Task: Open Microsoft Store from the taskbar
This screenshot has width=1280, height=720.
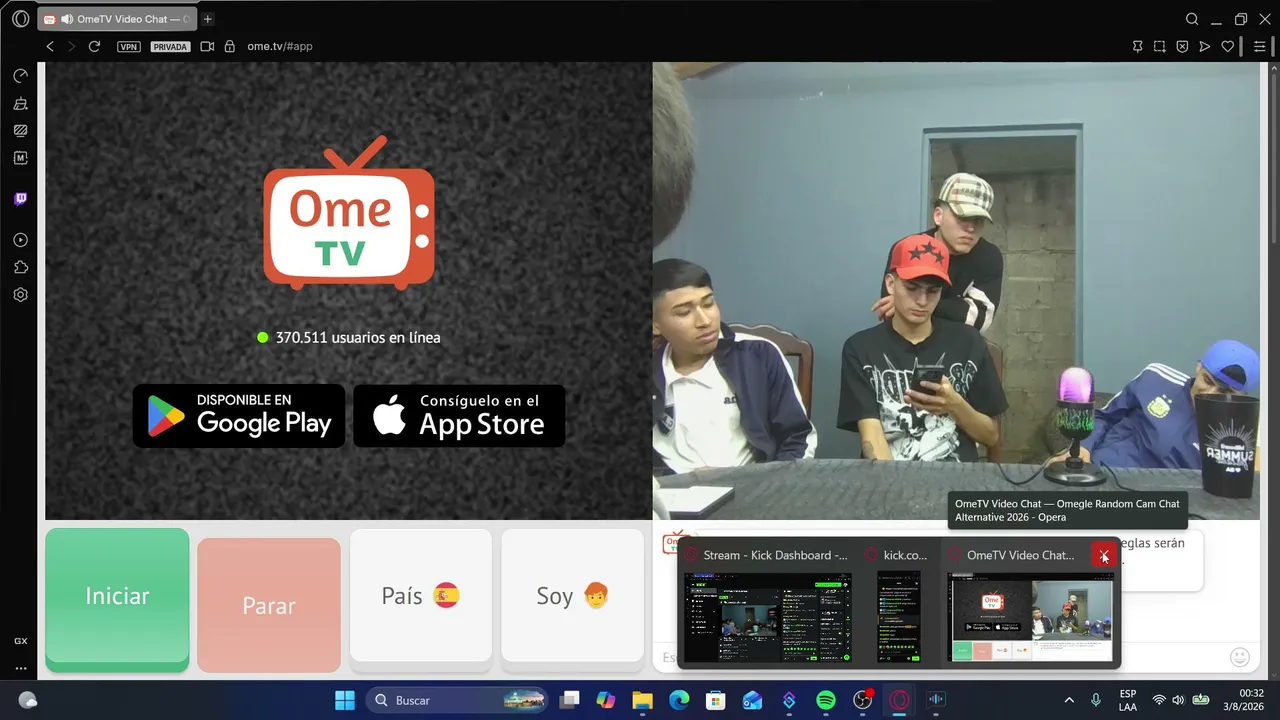Action: pos(715,700)
